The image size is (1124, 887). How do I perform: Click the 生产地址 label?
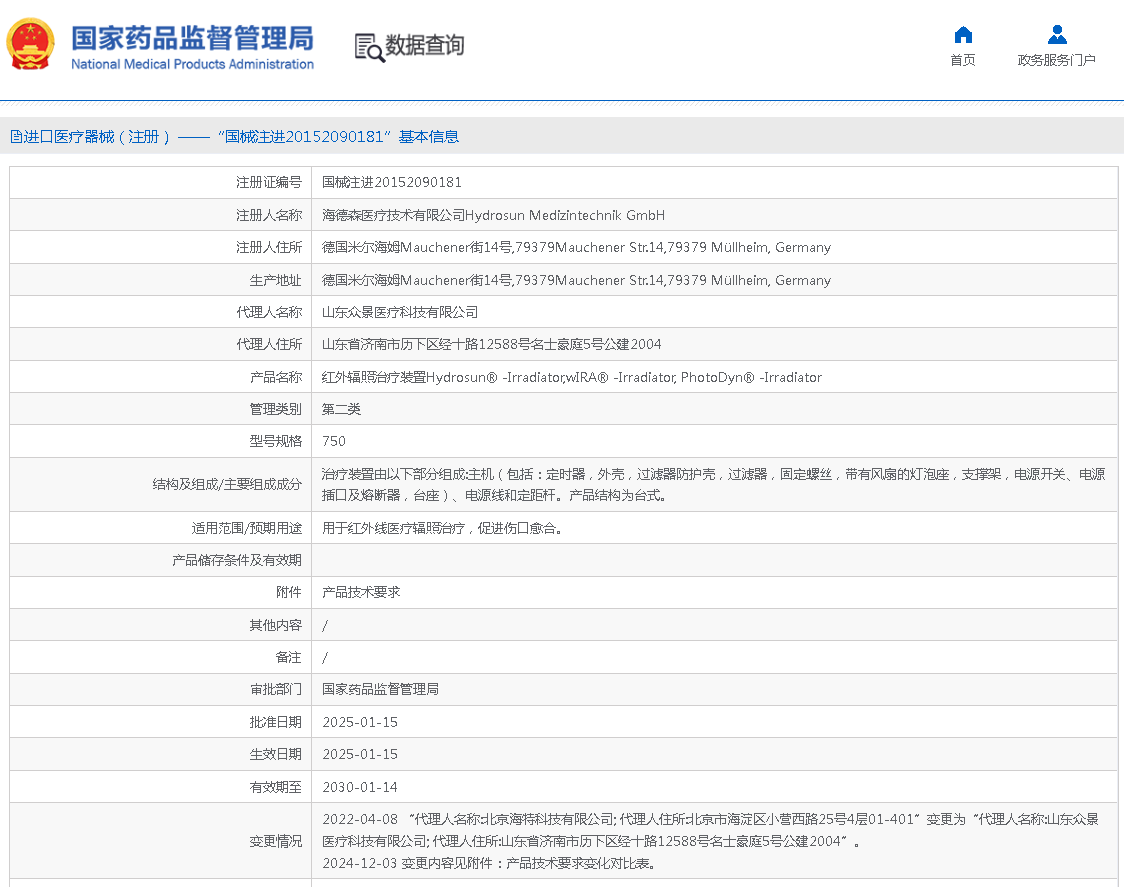(x=275, y=280)
